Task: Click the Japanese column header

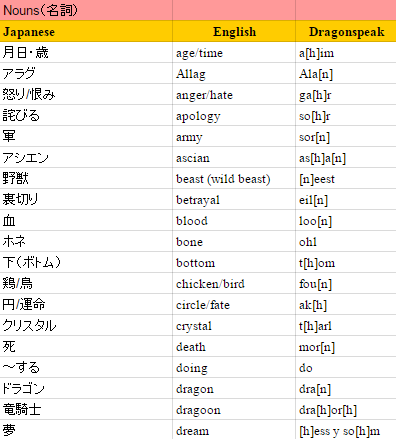Action: [x=86, y=31]
